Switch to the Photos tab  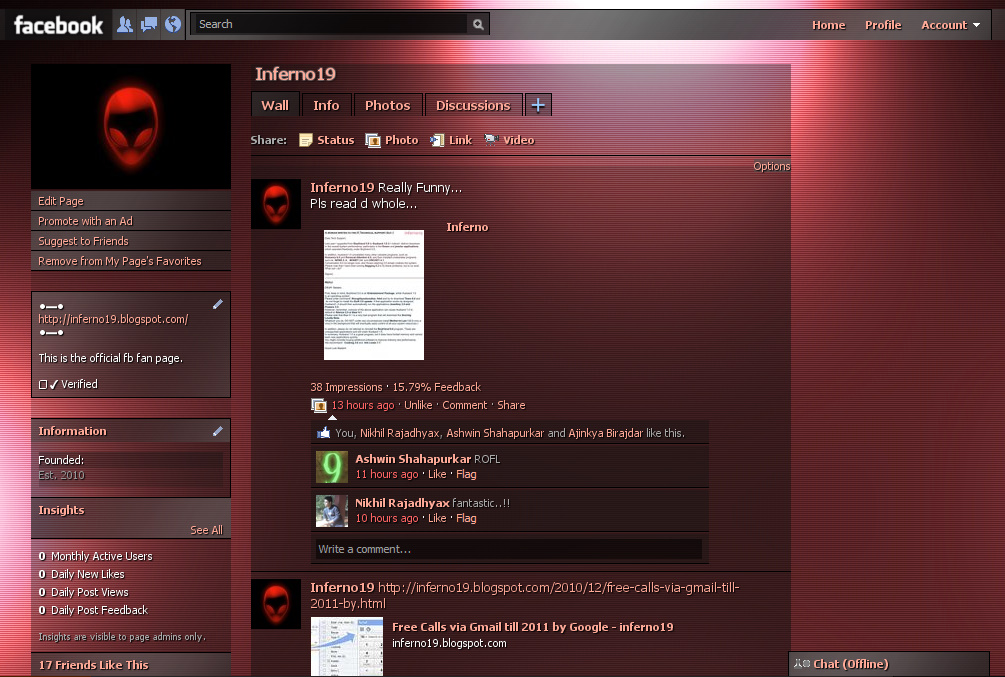point(388,104)
